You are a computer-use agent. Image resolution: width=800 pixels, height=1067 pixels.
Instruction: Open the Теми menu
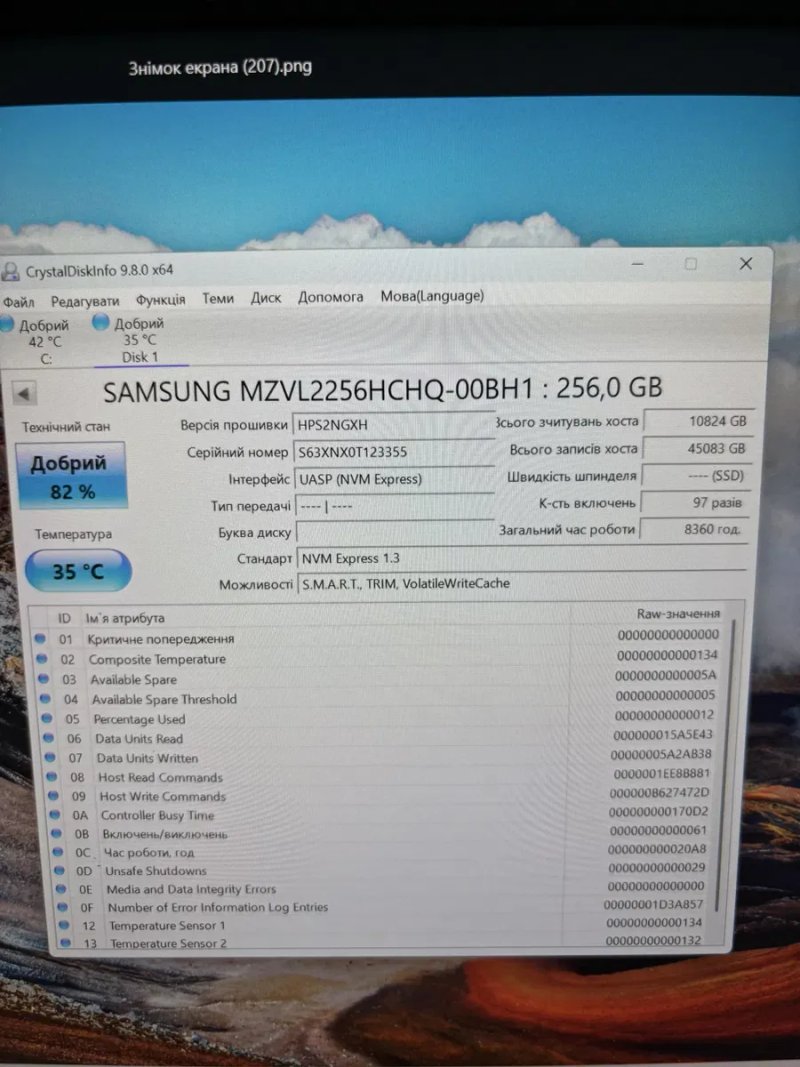point(218,298)
